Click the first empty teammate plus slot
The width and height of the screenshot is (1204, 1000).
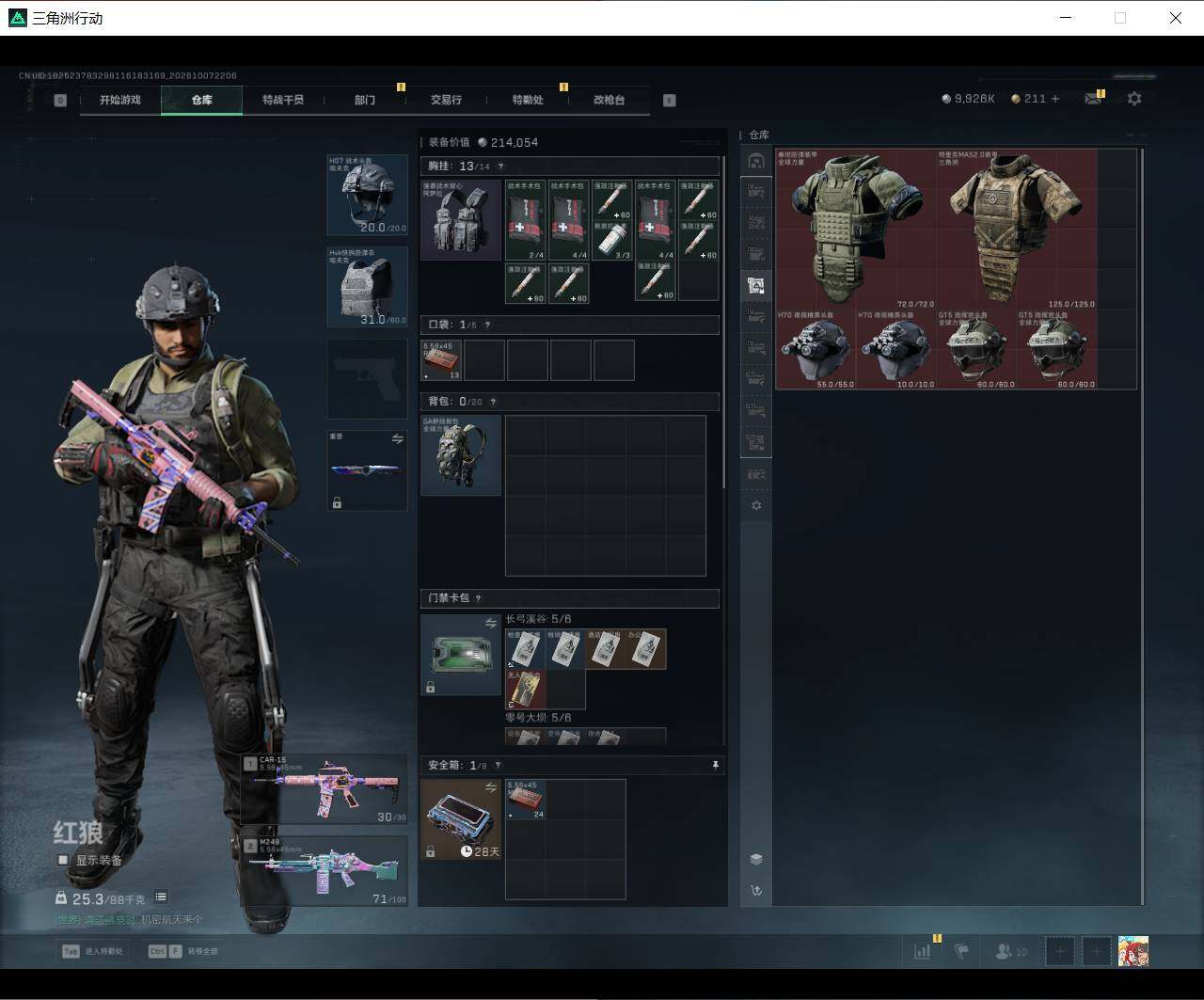click(1060, 951)
